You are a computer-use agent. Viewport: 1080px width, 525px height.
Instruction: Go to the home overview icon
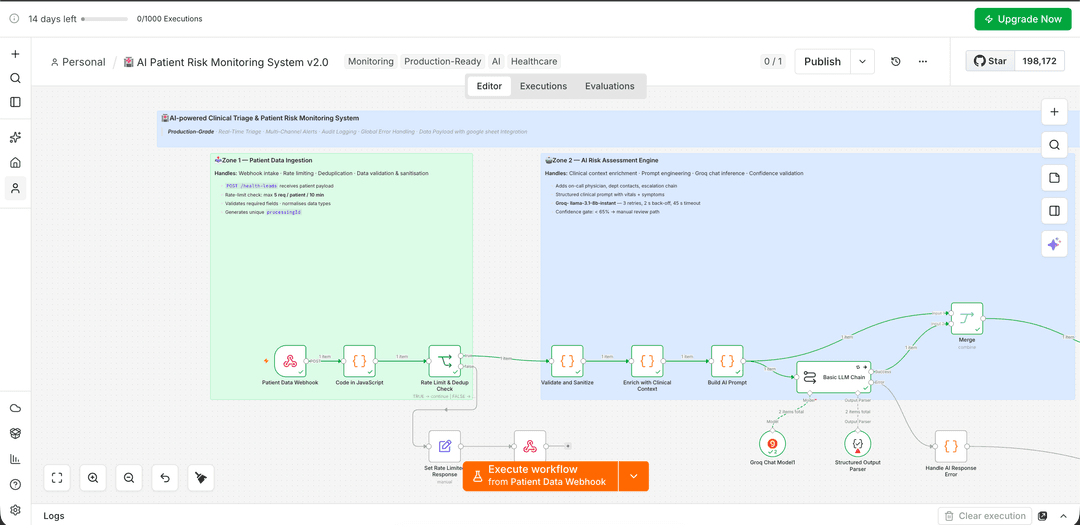[15, 163]
